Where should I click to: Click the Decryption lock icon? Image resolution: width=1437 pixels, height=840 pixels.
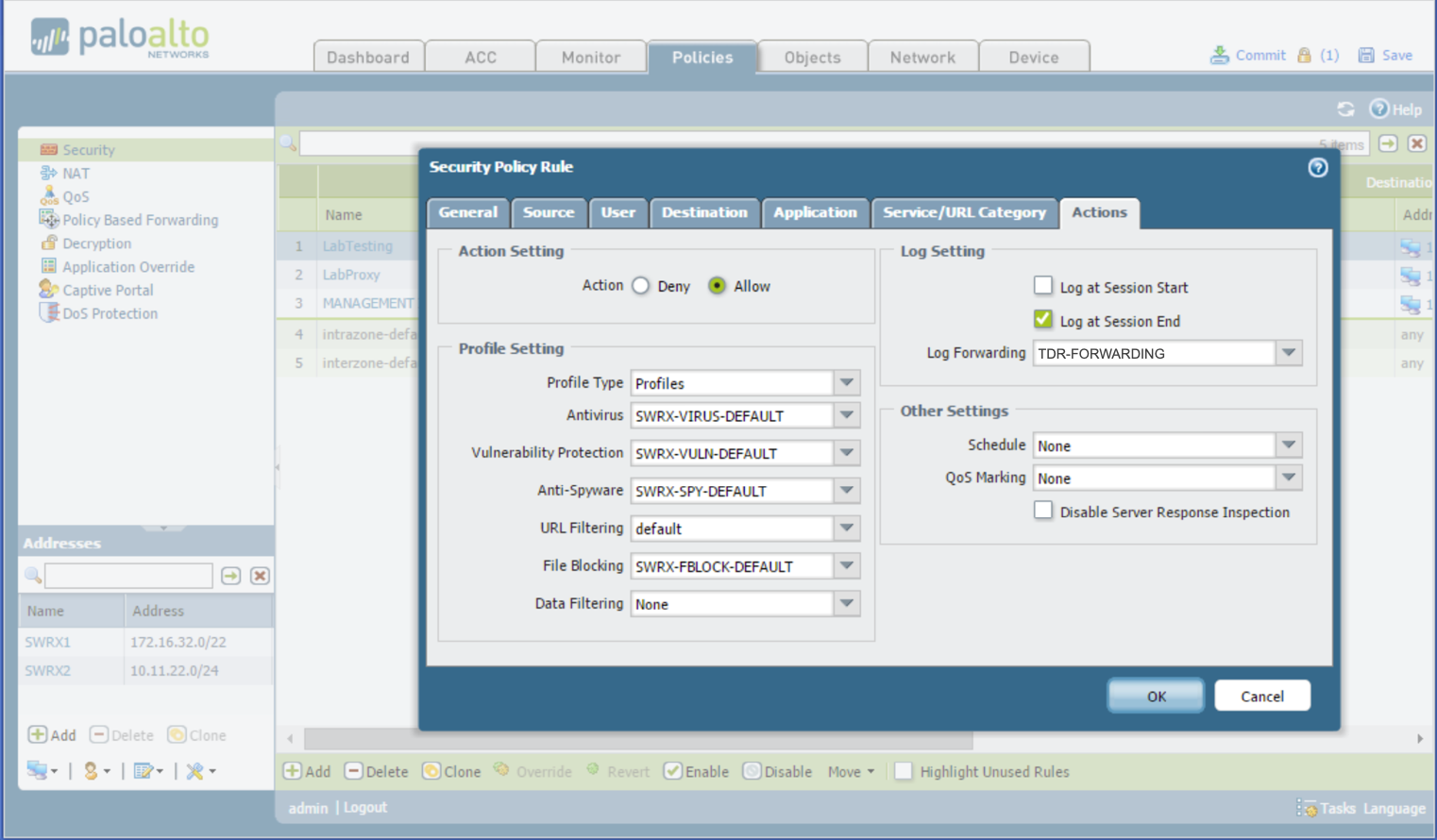click(x=49, y=243)
